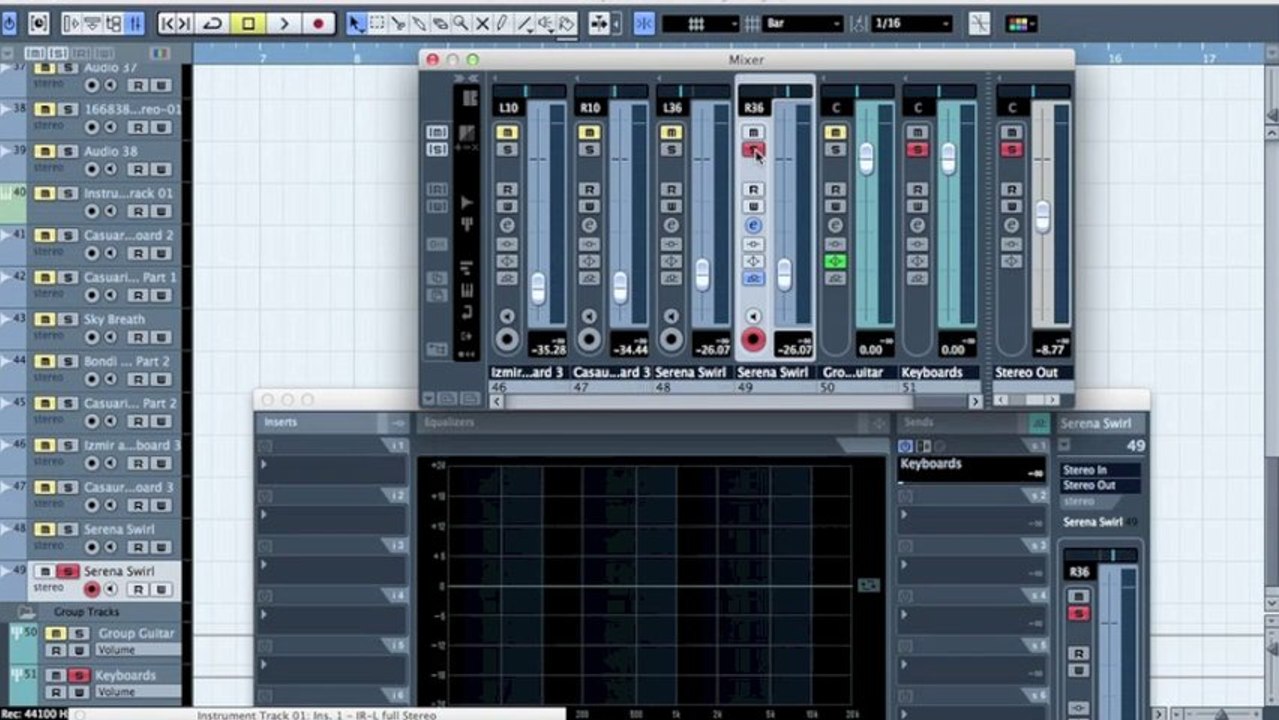
Task: Click the volume fader of Stereo Out channel
Action: [1043, 217]
